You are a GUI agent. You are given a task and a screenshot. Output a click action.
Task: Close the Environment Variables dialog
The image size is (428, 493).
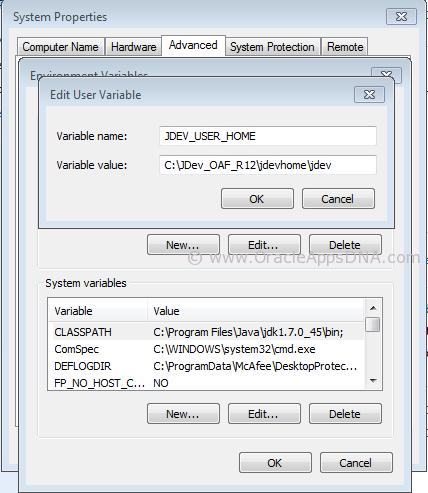(x=386, y=74)
